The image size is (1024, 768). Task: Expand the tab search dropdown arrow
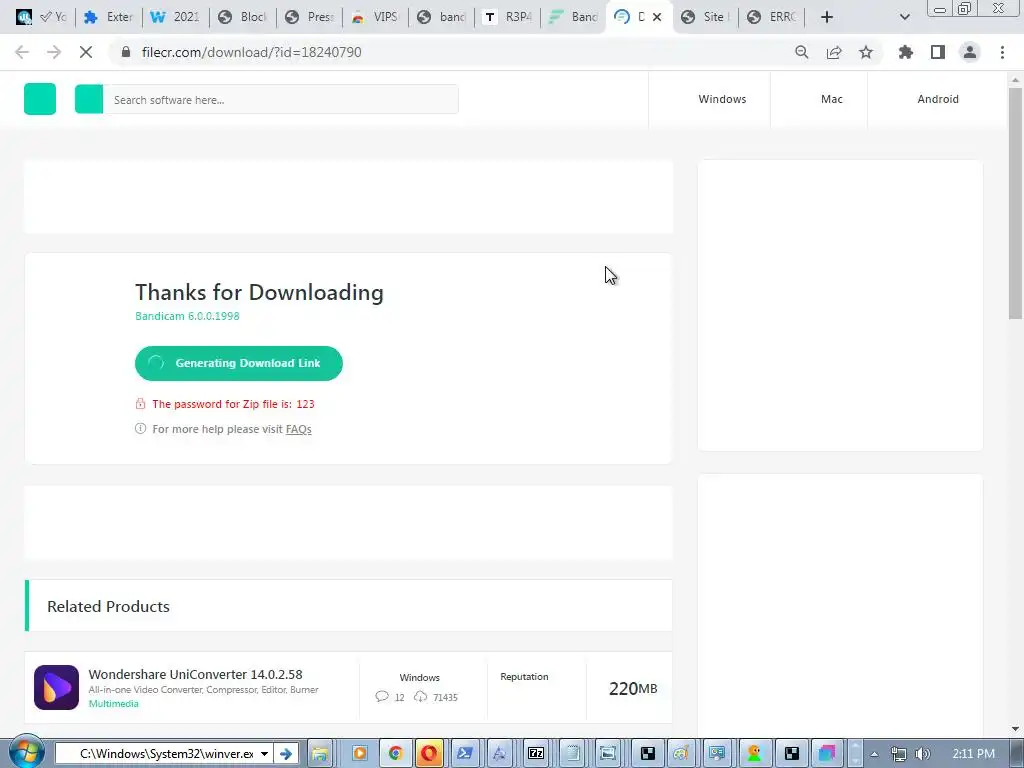pos(904,17)
